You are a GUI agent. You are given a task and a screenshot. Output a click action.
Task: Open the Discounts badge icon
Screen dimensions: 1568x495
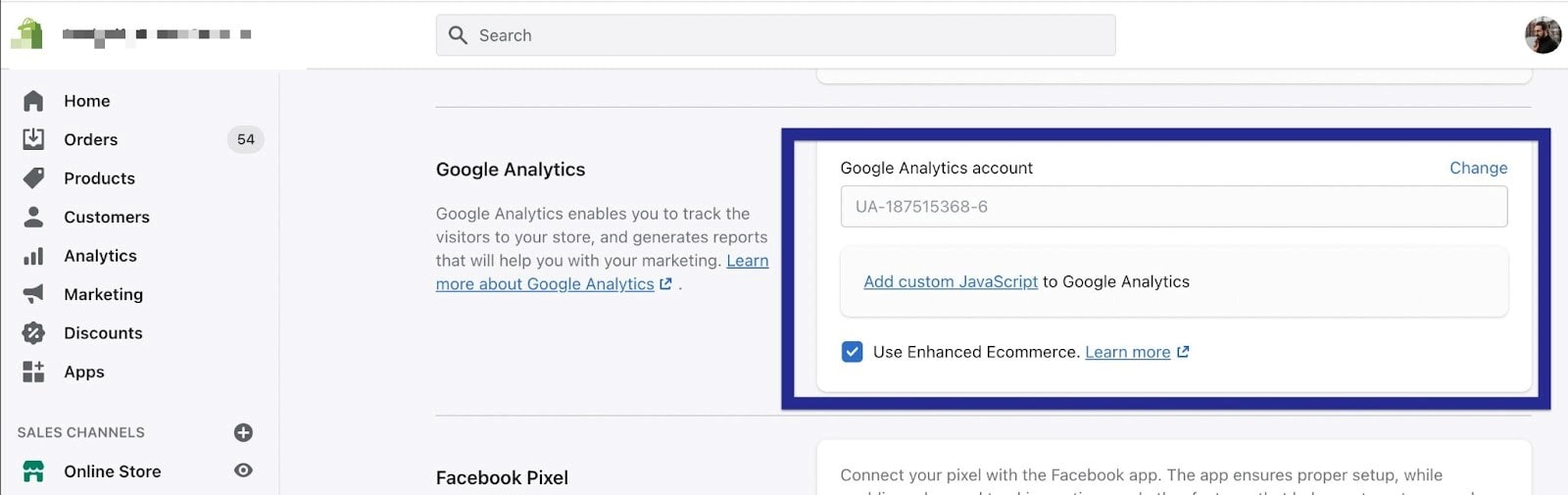pyautogui.click(x=33, y=333)
